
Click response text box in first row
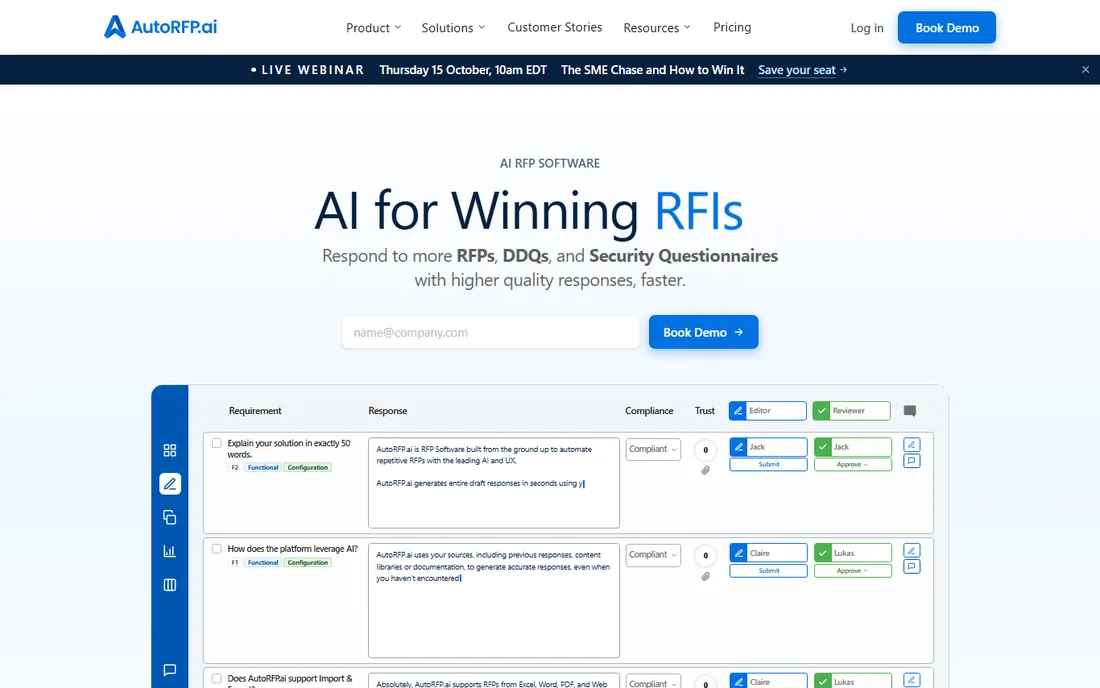tap(494, 483)
